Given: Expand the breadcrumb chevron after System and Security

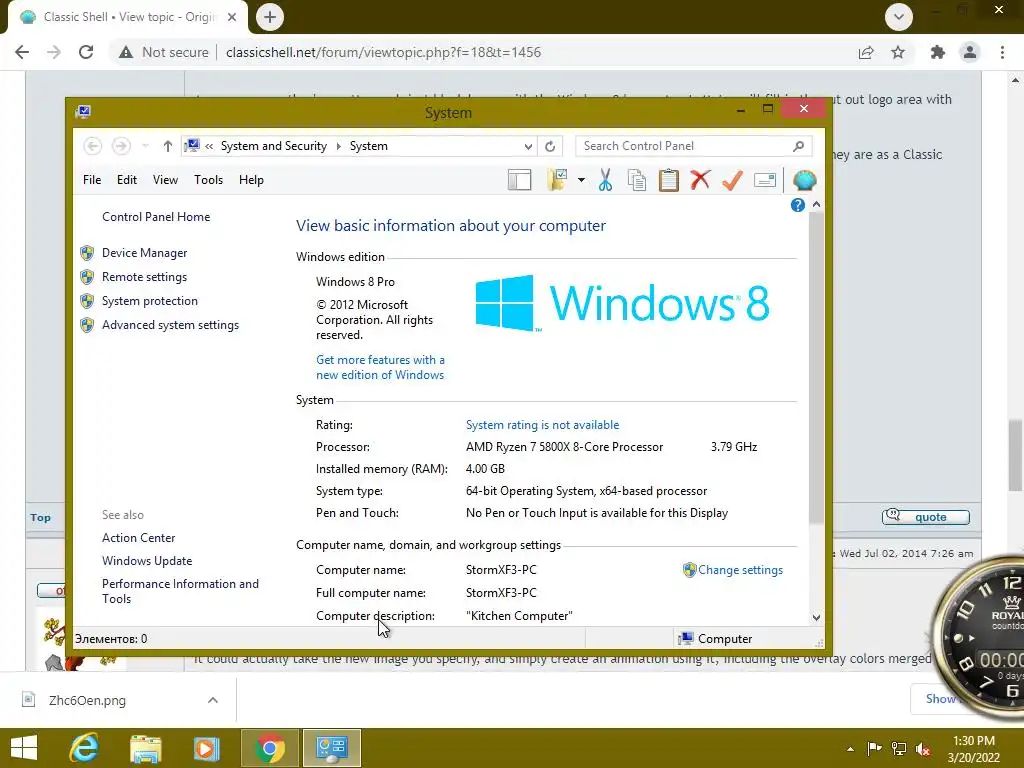Looking at the screenshot, I should coord(338,146).
